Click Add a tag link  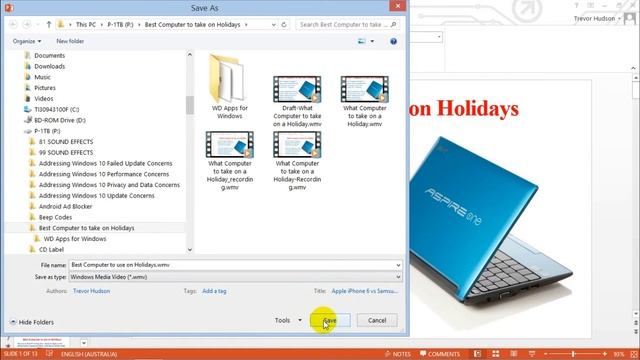click(214, 291)
